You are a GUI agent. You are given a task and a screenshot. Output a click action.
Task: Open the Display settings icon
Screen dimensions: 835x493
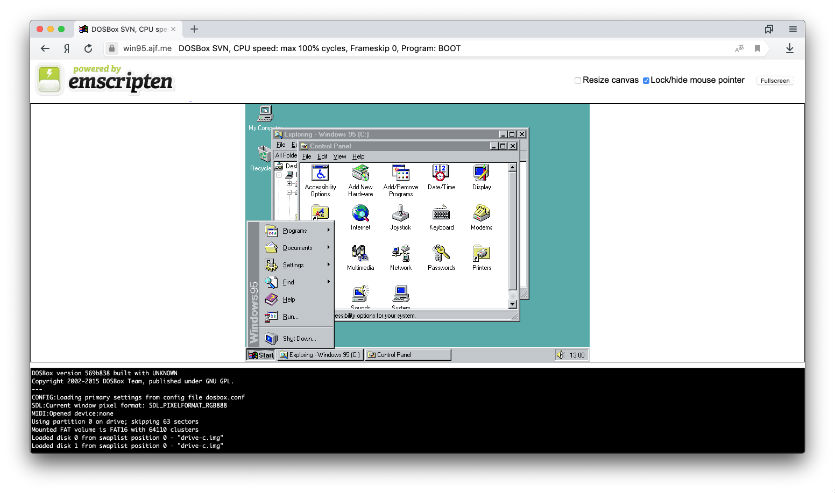point(481,175)
